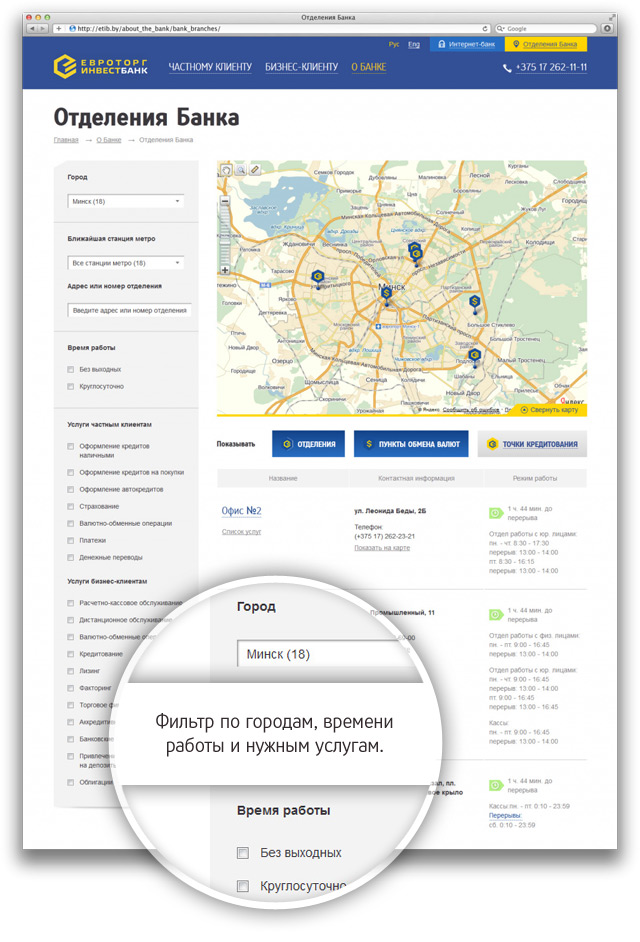640x942 pixels.
Task: Click hexagon icon on Отделения filter button
Action: 287,444
